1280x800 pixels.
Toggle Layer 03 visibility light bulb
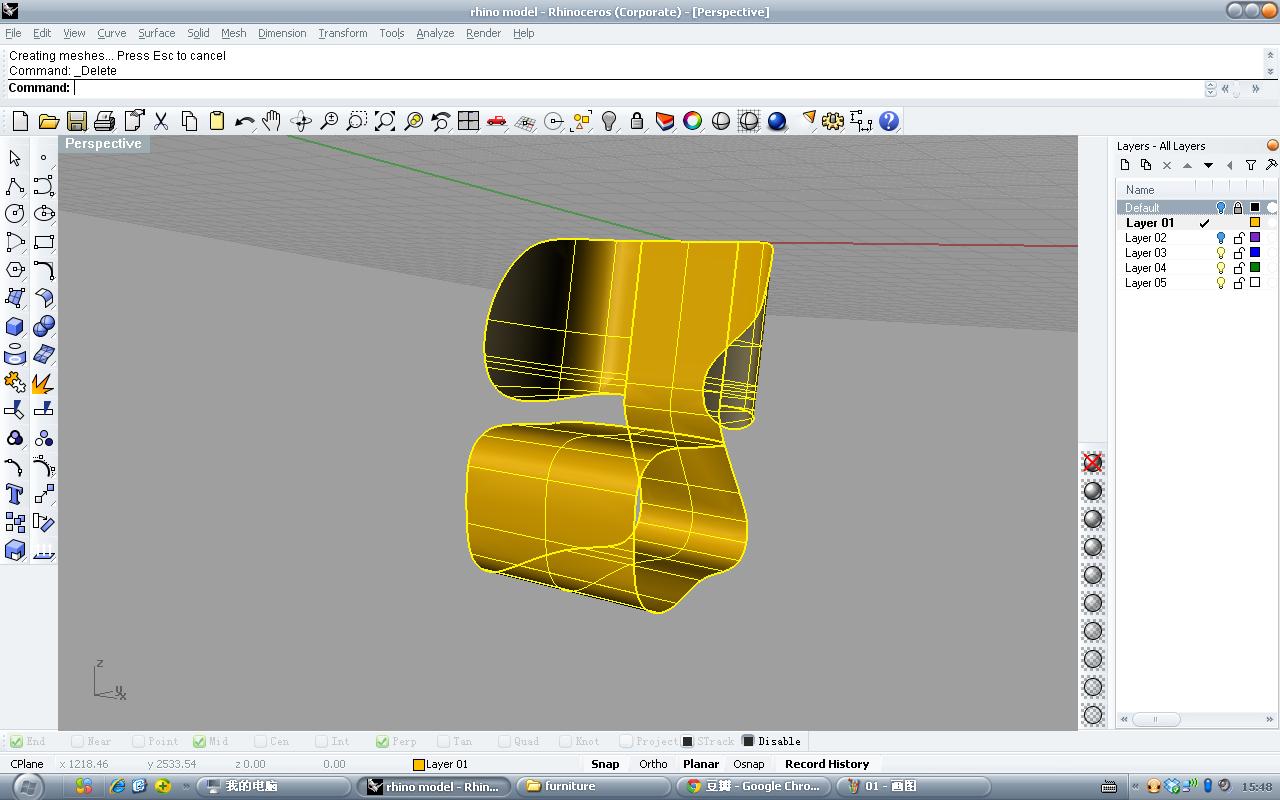[1220, 253]
